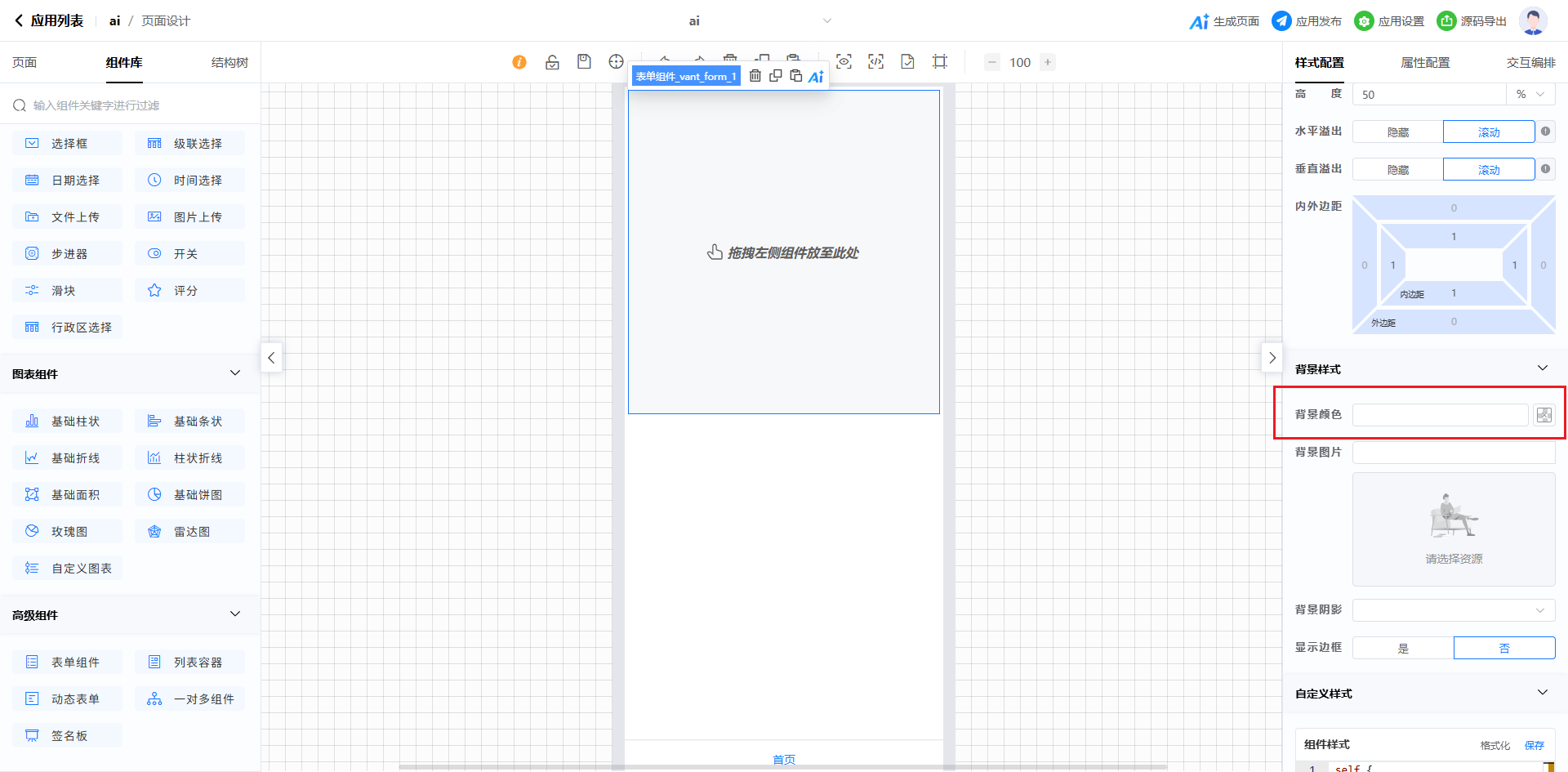Open the code view icon in toolbar

pyautogui.click(x=875, y=62)
